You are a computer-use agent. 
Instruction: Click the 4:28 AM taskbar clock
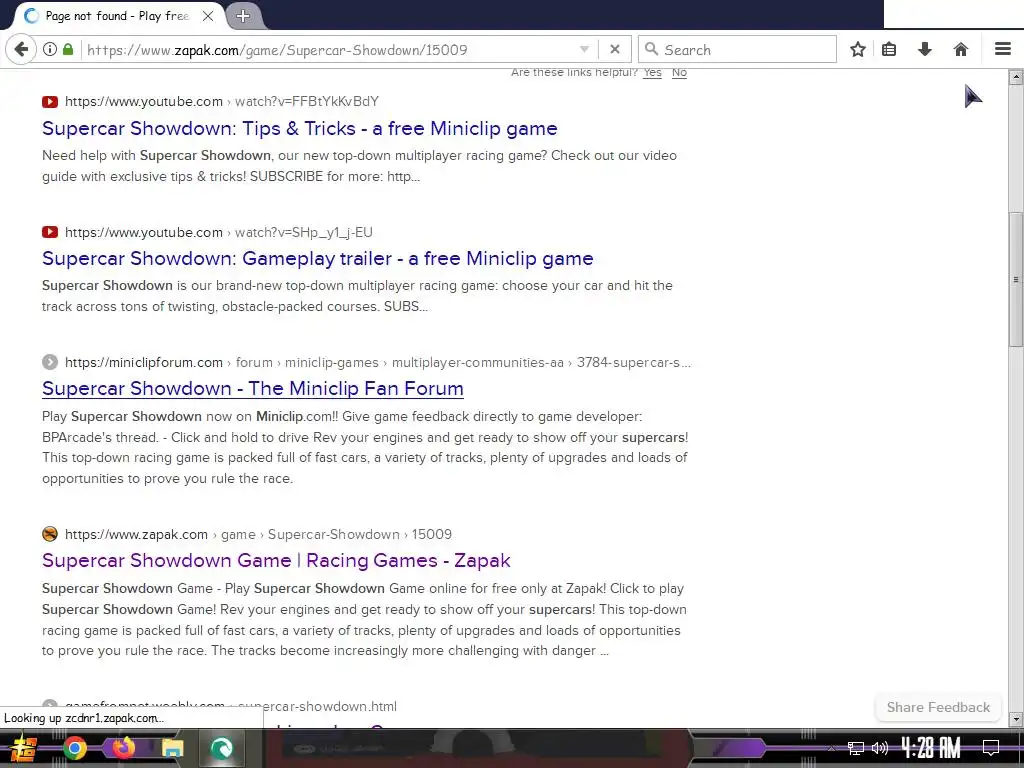click(x=931, y=748)
